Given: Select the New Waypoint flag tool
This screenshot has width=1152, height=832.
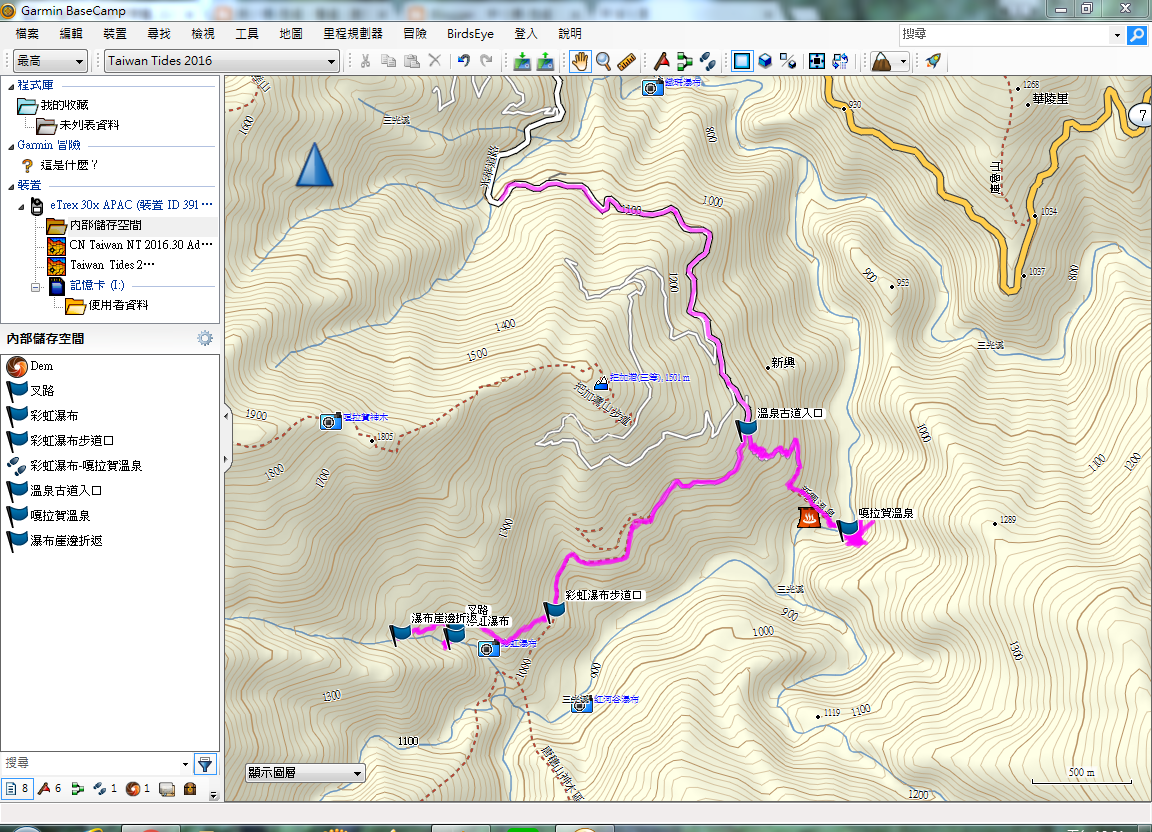Looking at the screenshot, I should coord(661,61).
